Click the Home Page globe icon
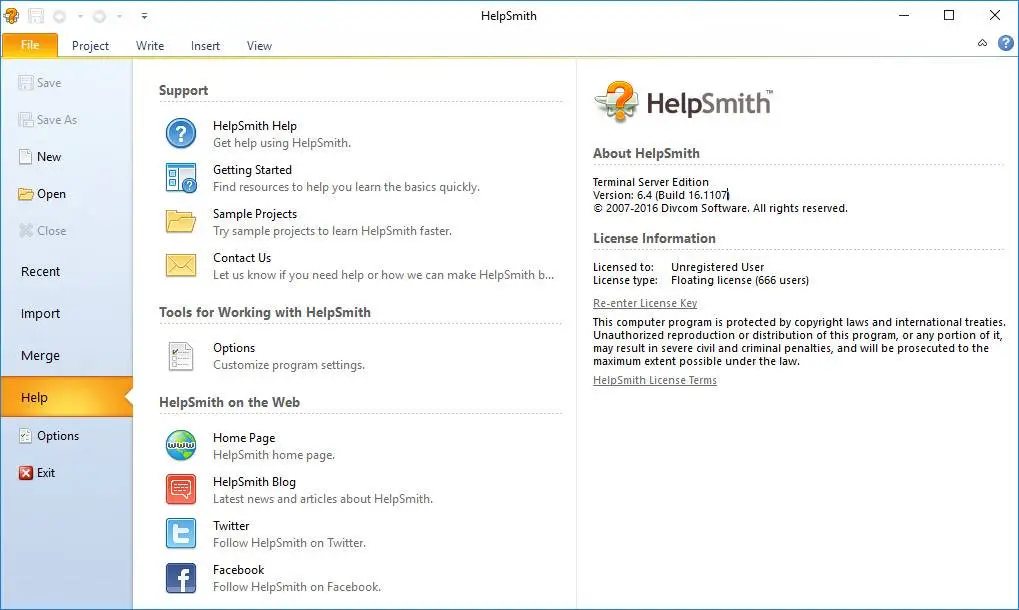Image resolution: width=1019 pixels, height=610 pixels. click(181, 446)
